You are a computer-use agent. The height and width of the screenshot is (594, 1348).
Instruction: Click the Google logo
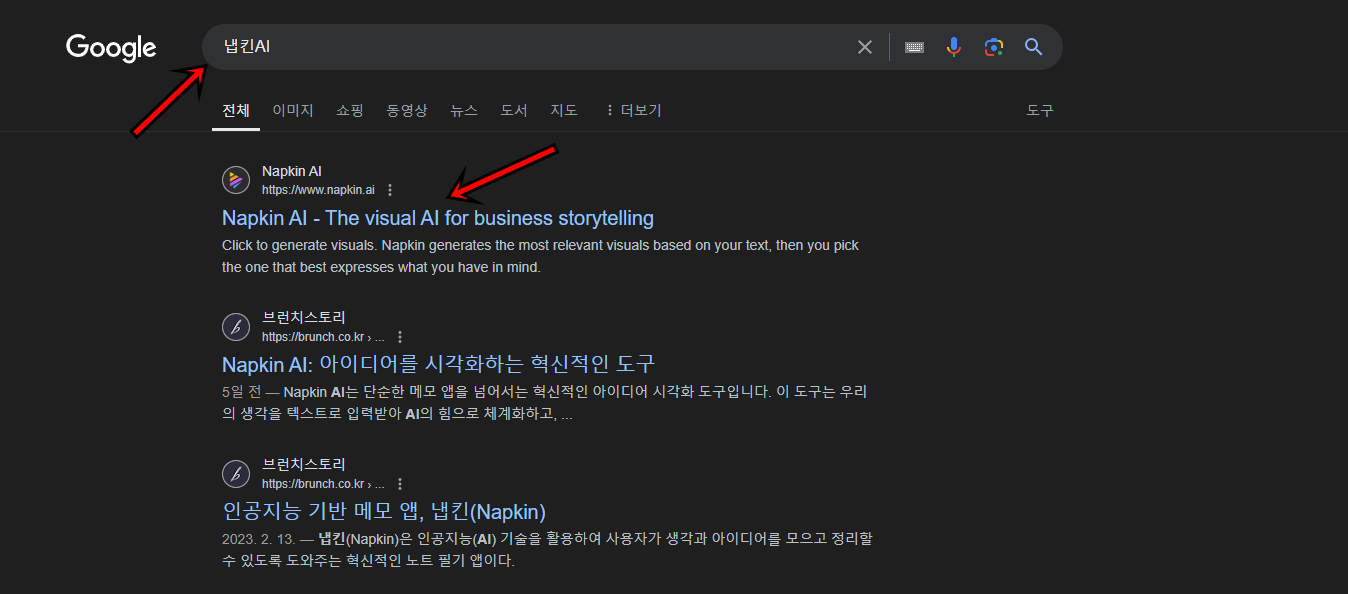pyautogui.click(x=111, y=47)
